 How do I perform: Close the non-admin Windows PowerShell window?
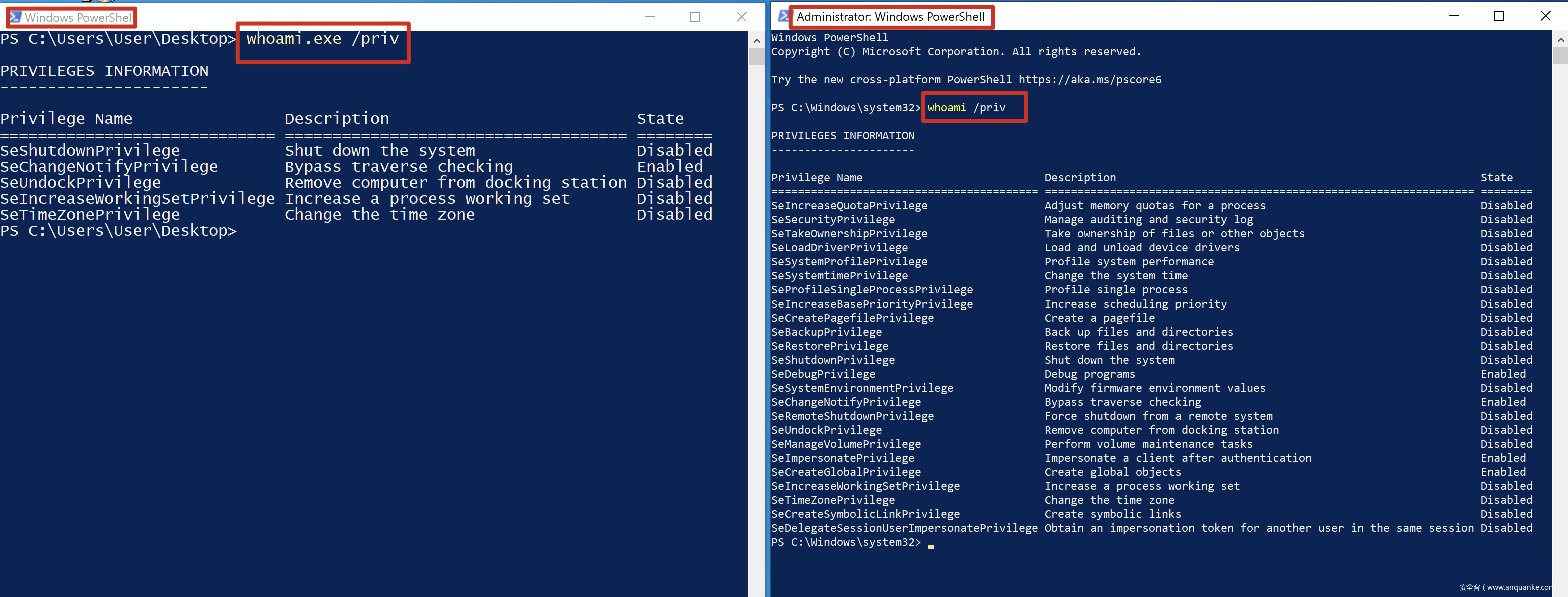click(x=741, y=17)
